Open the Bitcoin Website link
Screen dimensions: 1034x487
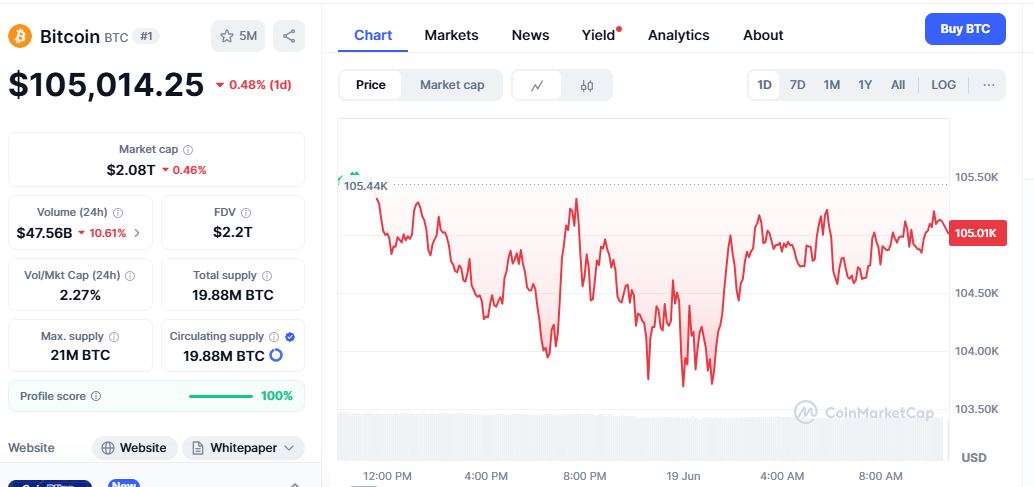135,448
